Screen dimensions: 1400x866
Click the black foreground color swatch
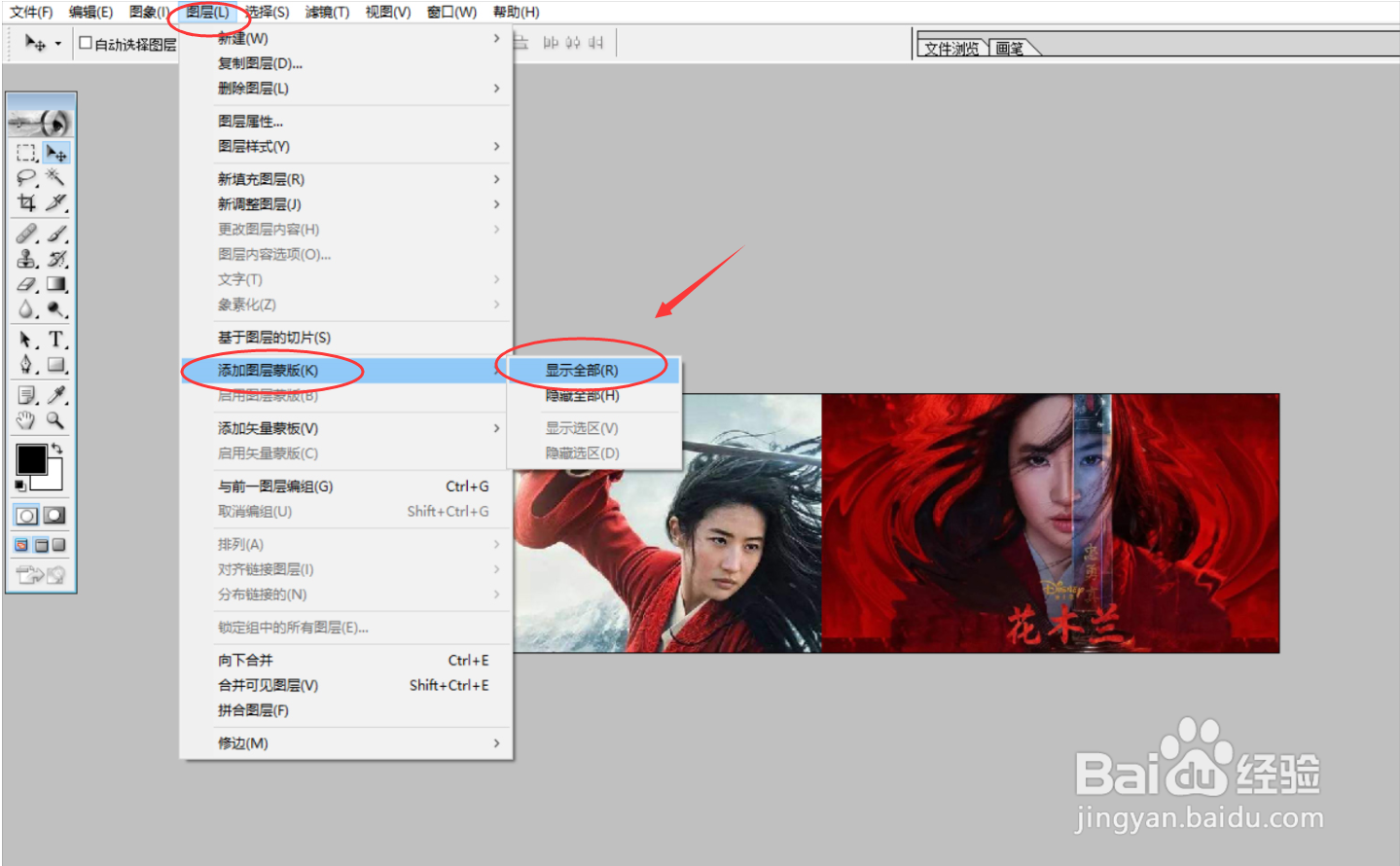[31, 459]
